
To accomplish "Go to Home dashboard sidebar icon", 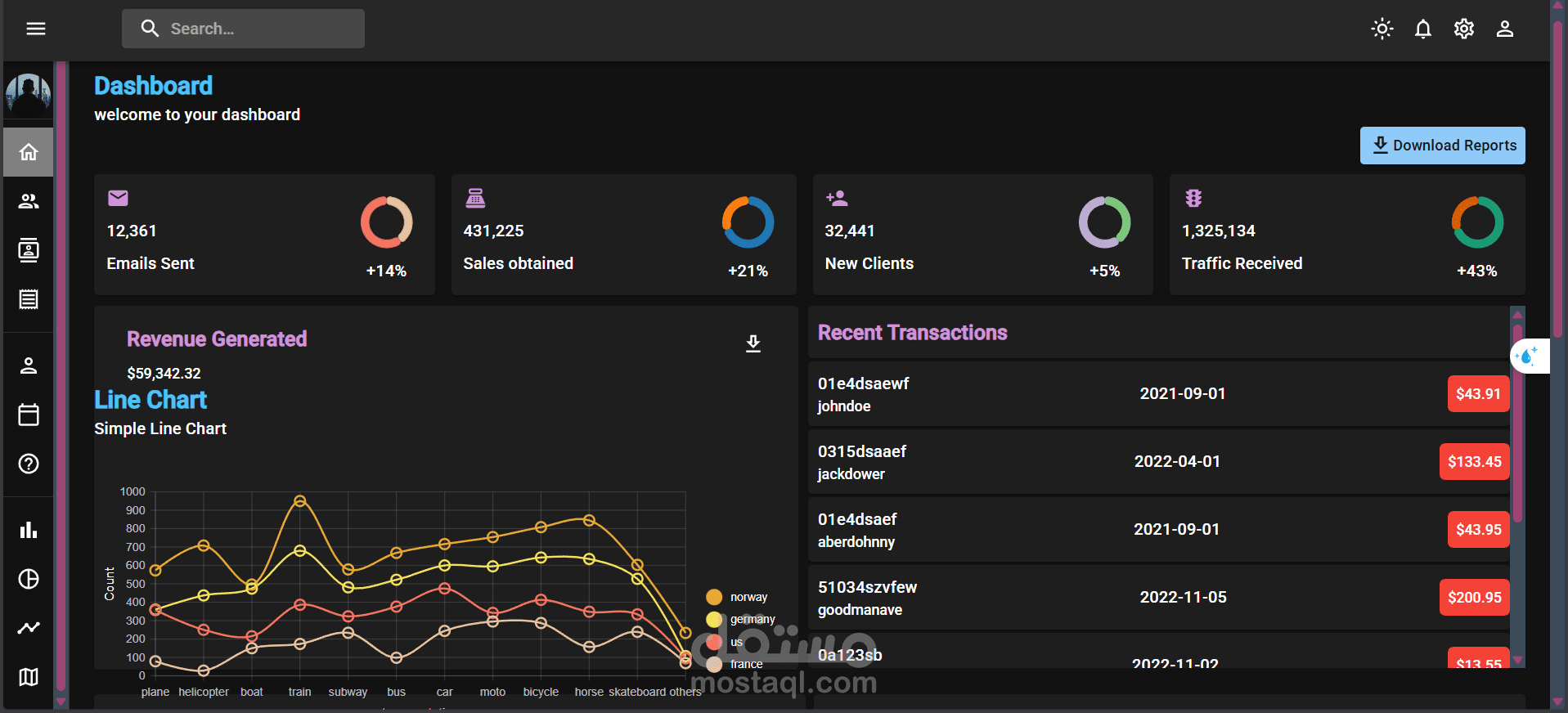I will [29, 152].
